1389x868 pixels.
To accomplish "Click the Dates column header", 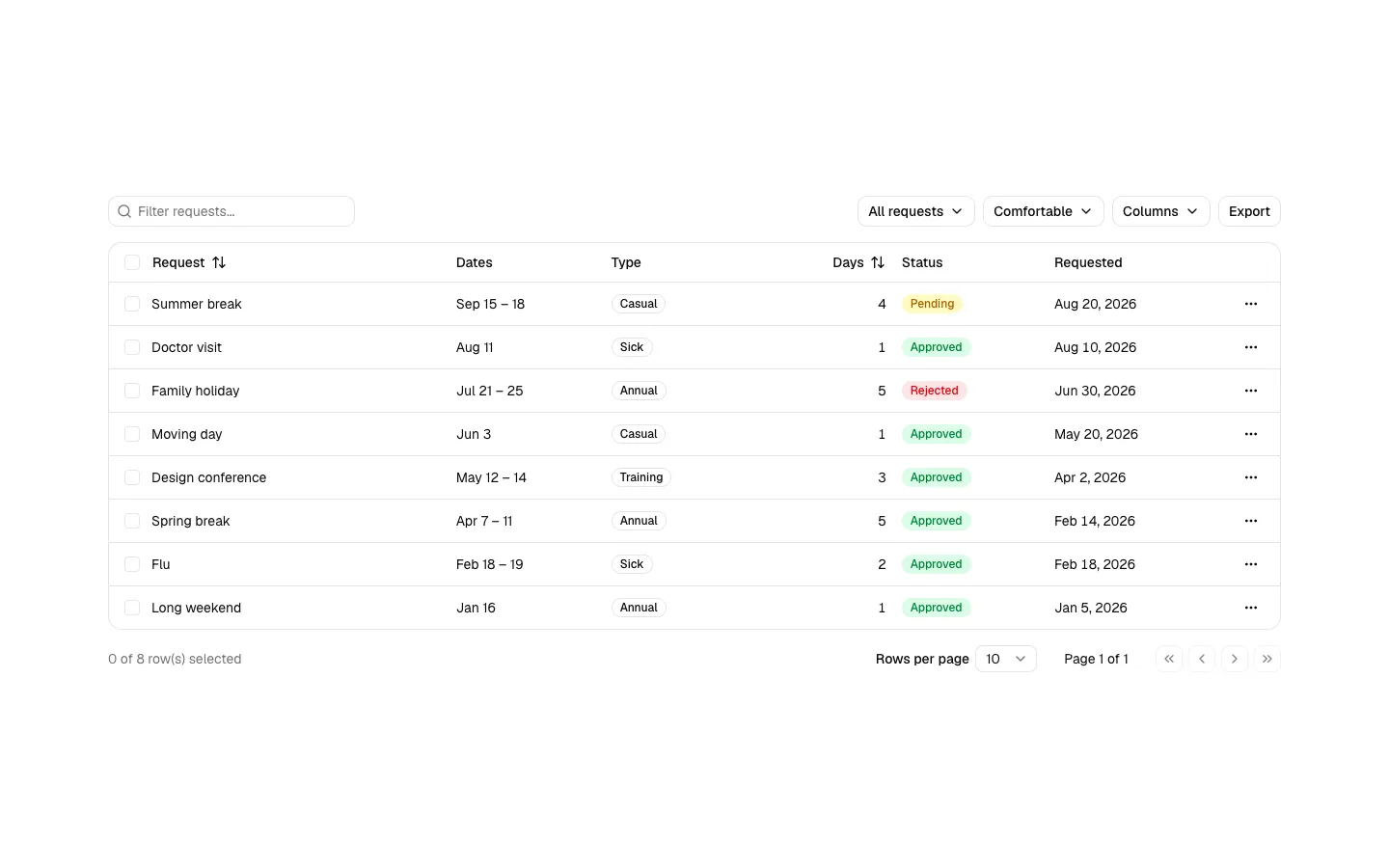I will (475, 262).
